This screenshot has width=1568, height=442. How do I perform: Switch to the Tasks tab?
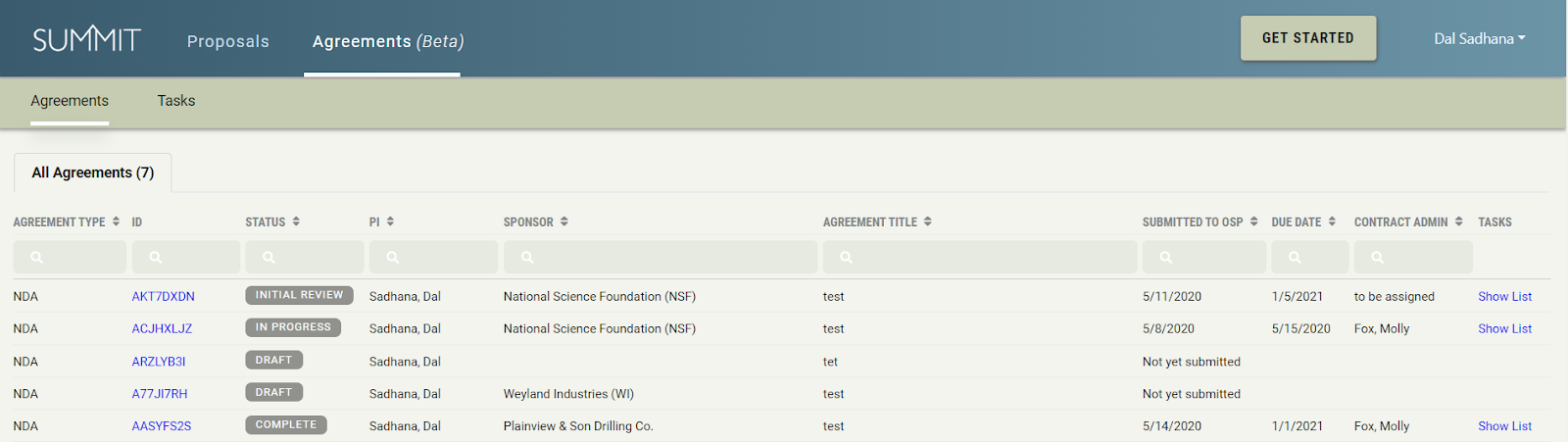176,101
